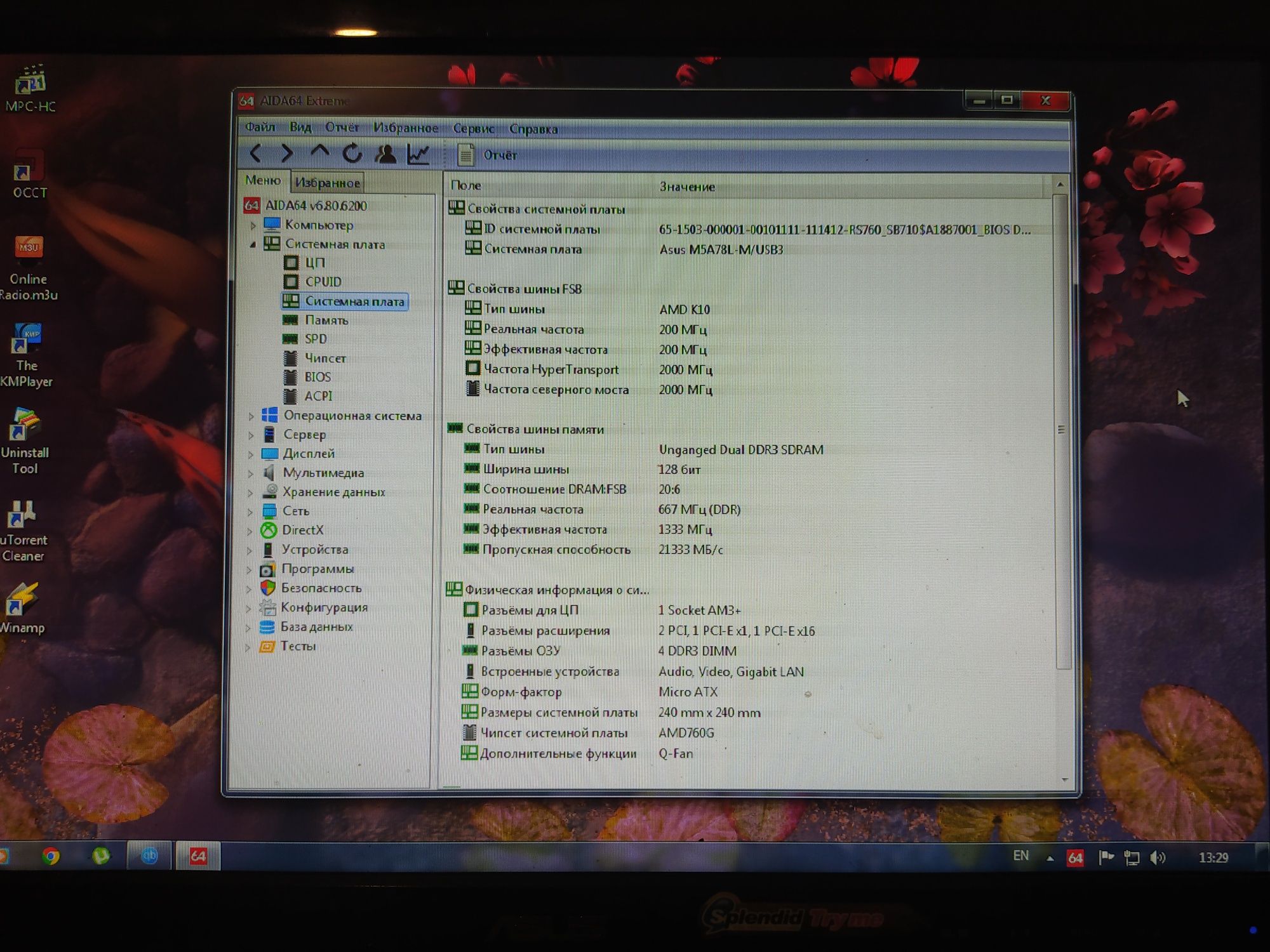The height and width of the screenshot is (952, 1270).
Task: Select Память in the tree
Action: pyautogui.click(x=316, y=321)
